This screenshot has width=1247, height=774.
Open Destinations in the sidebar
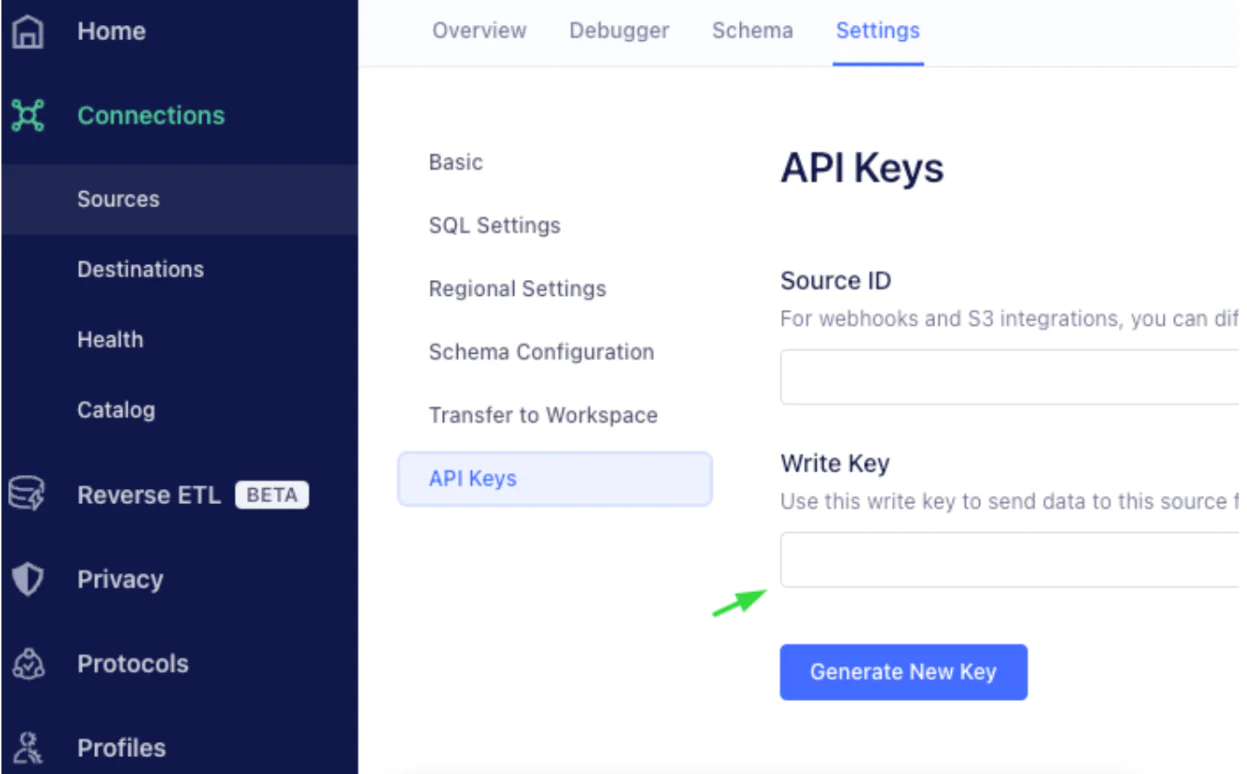[x=140, y=269]
